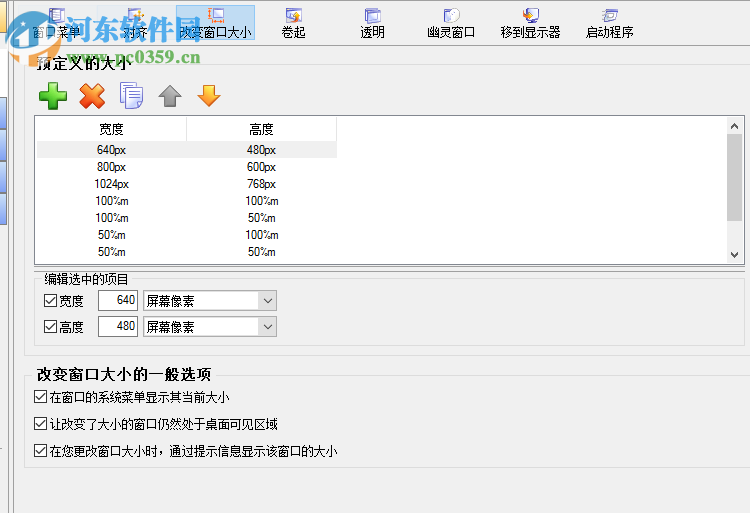Click the list scrollbar down arrow
The width and height of the screenshot is (750, 513).
coord(734,255)
